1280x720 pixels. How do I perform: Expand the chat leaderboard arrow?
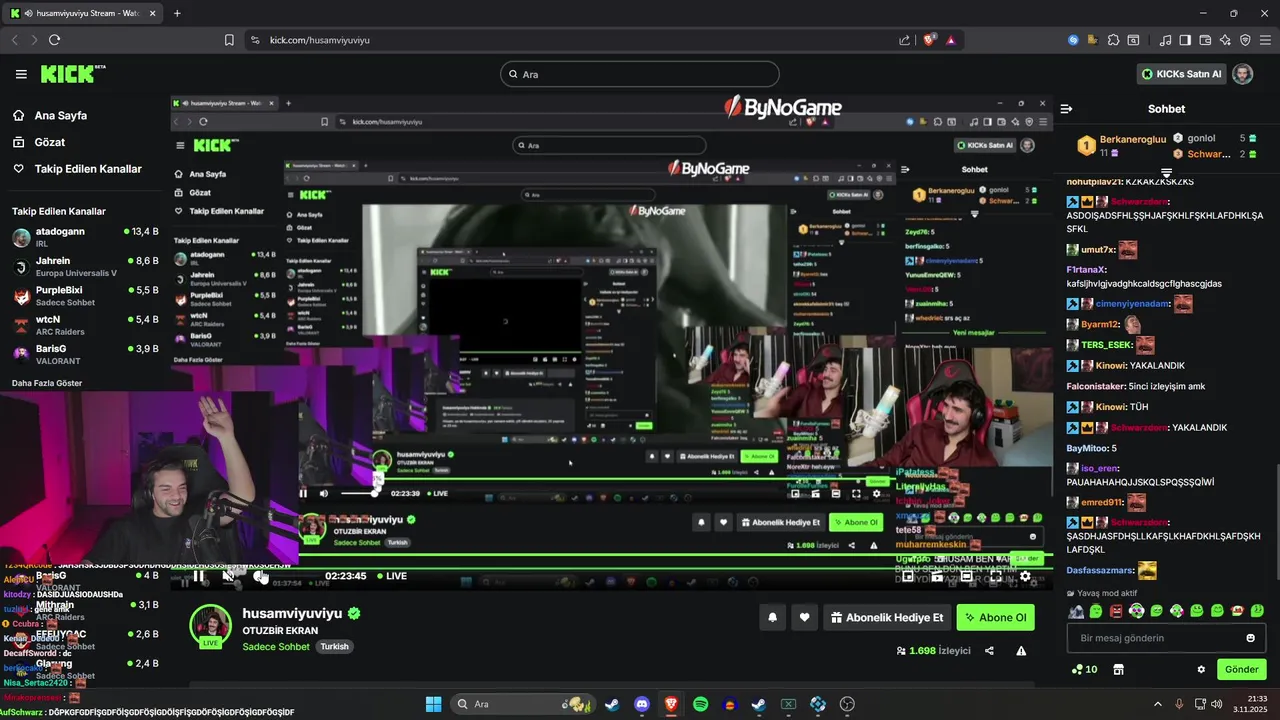[x=1166, y=173]
